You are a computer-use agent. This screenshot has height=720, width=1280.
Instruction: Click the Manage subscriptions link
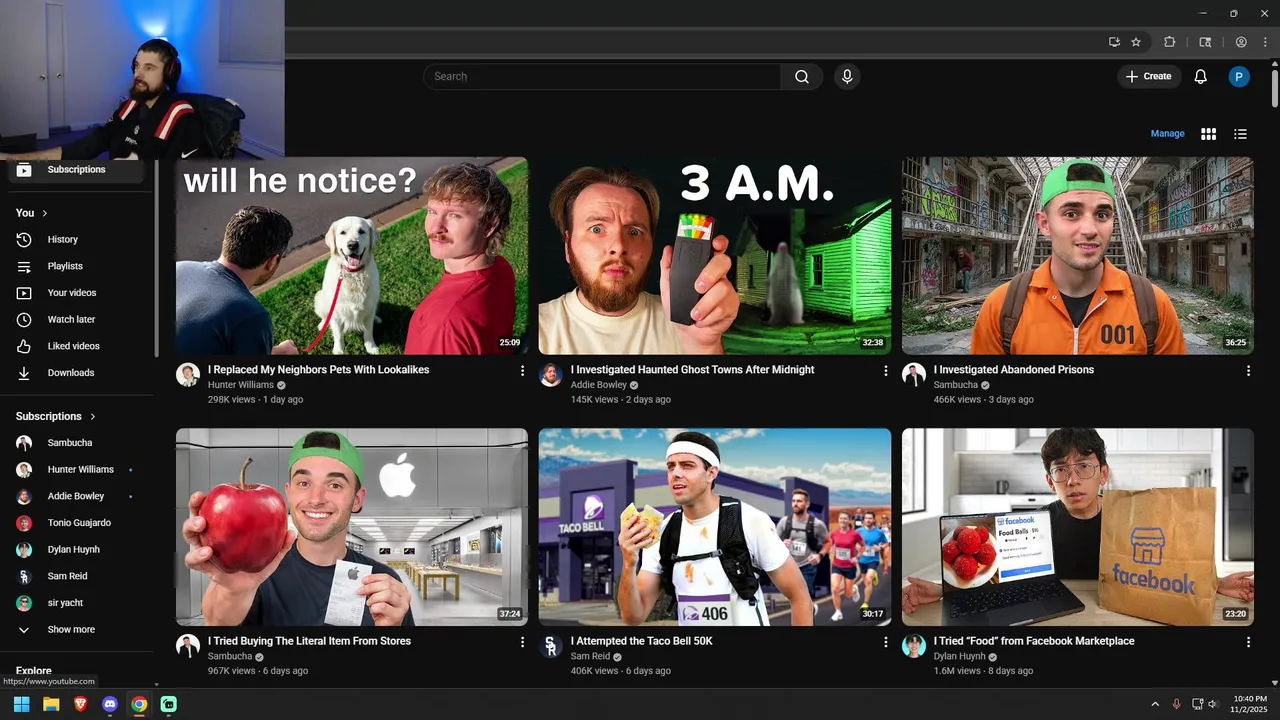(x=1167, y=134)
